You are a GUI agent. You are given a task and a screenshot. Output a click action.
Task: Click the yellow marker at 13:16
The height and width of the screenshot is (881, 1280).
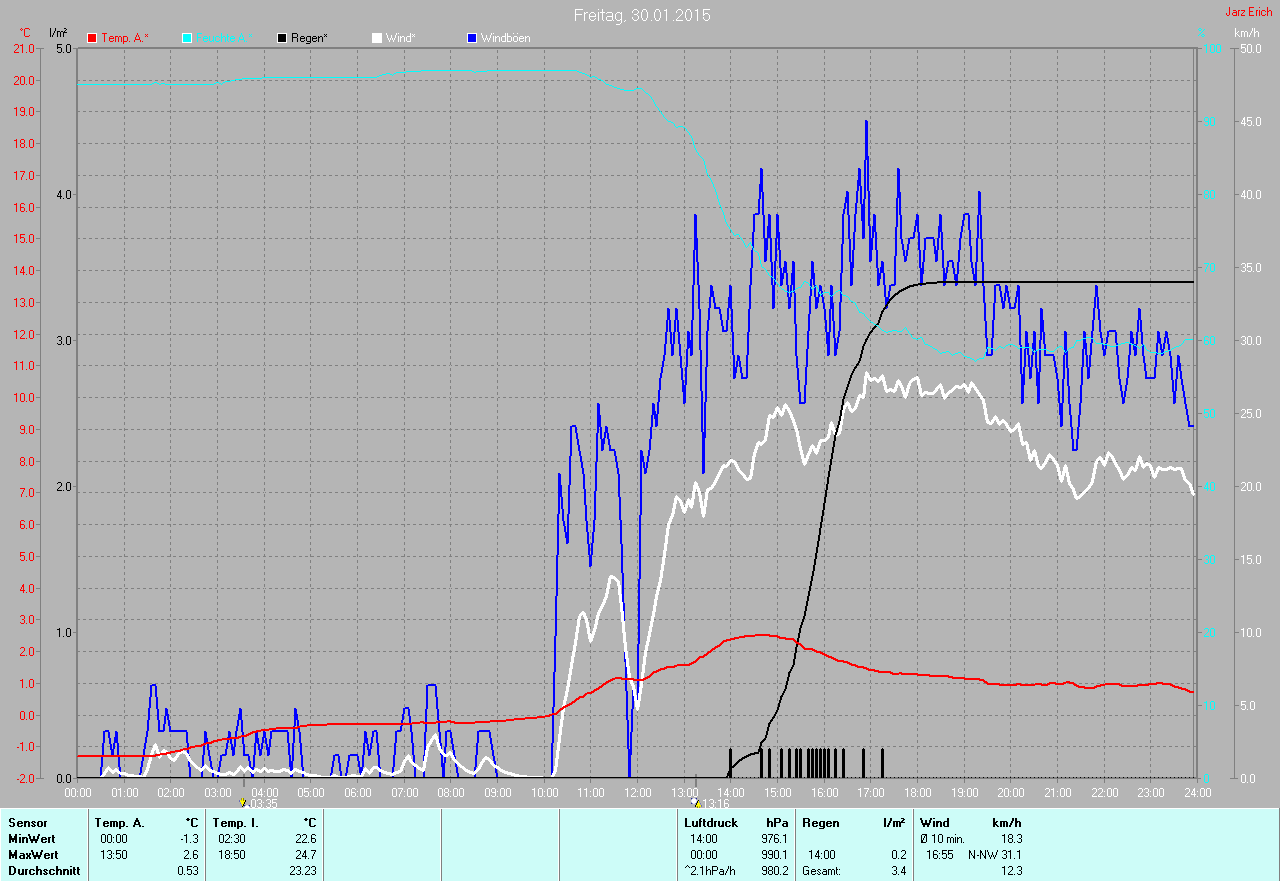point(696,802)
